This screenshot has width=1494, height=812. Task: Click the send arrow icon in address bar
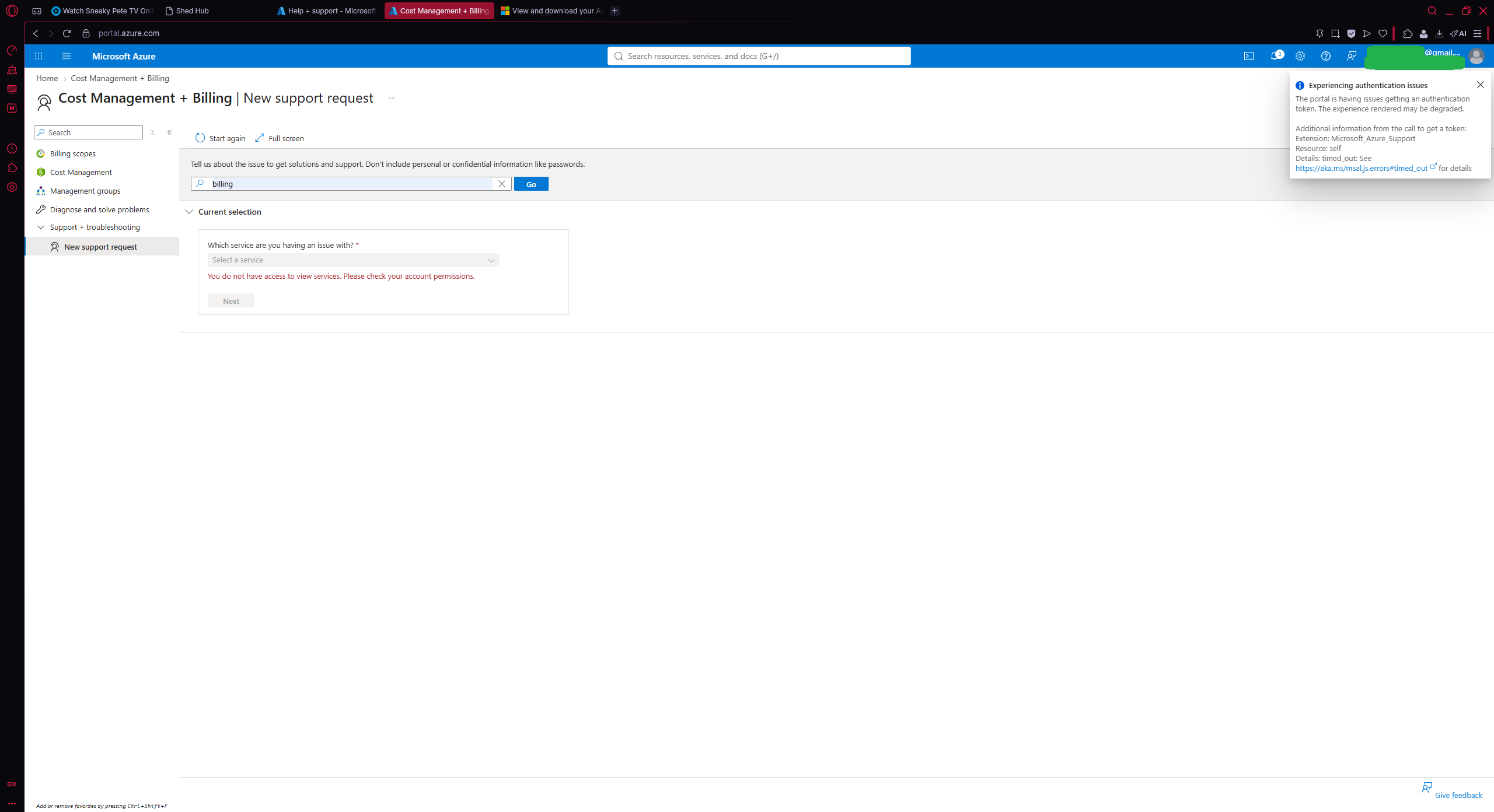[1367, 33]
